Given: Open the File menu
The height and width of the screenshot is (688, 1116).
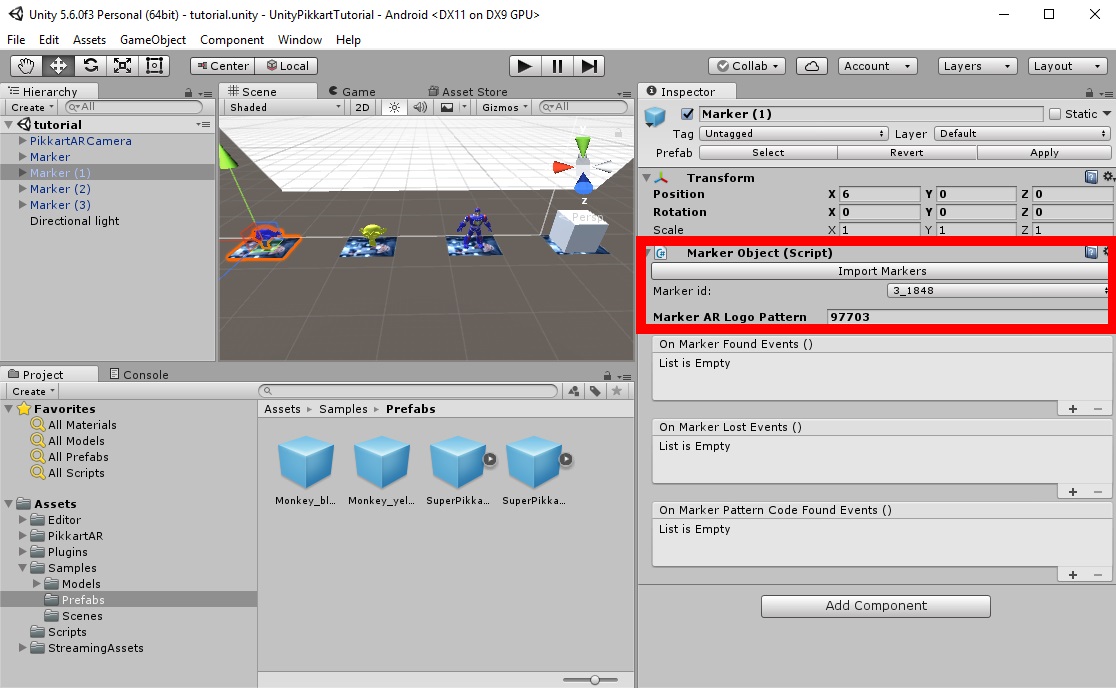Looking at the screenshot, I should click(x=16, y=40).
